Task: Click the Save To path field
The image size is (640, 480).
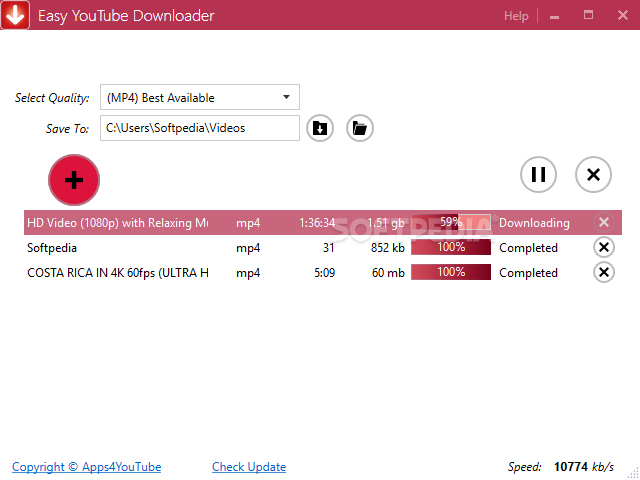Action: tap(200, 128)
